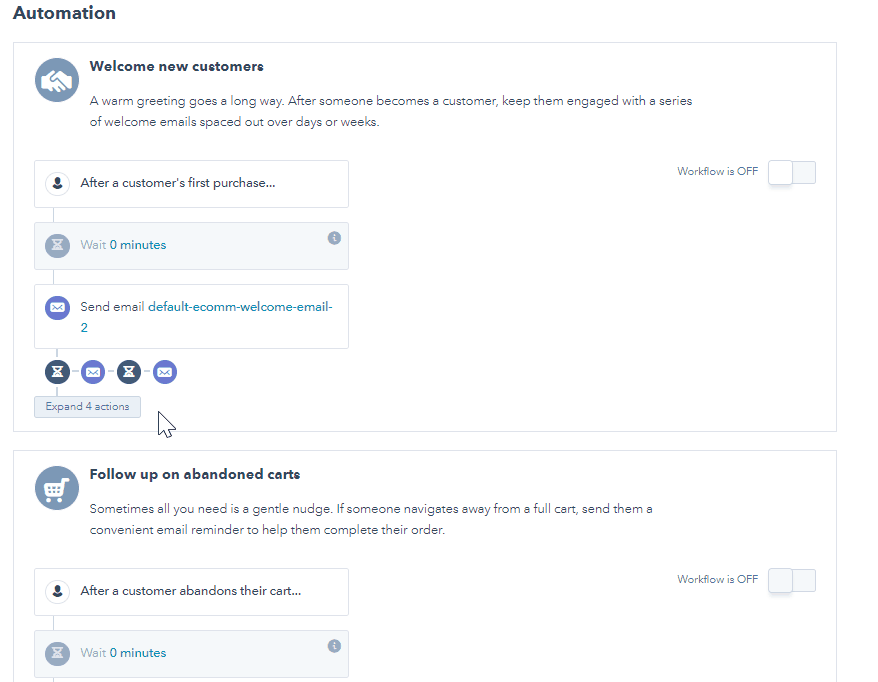Click the first collapsed hourglass action icon
This screenshot has width=878, height=682.
tap(57, 371)
